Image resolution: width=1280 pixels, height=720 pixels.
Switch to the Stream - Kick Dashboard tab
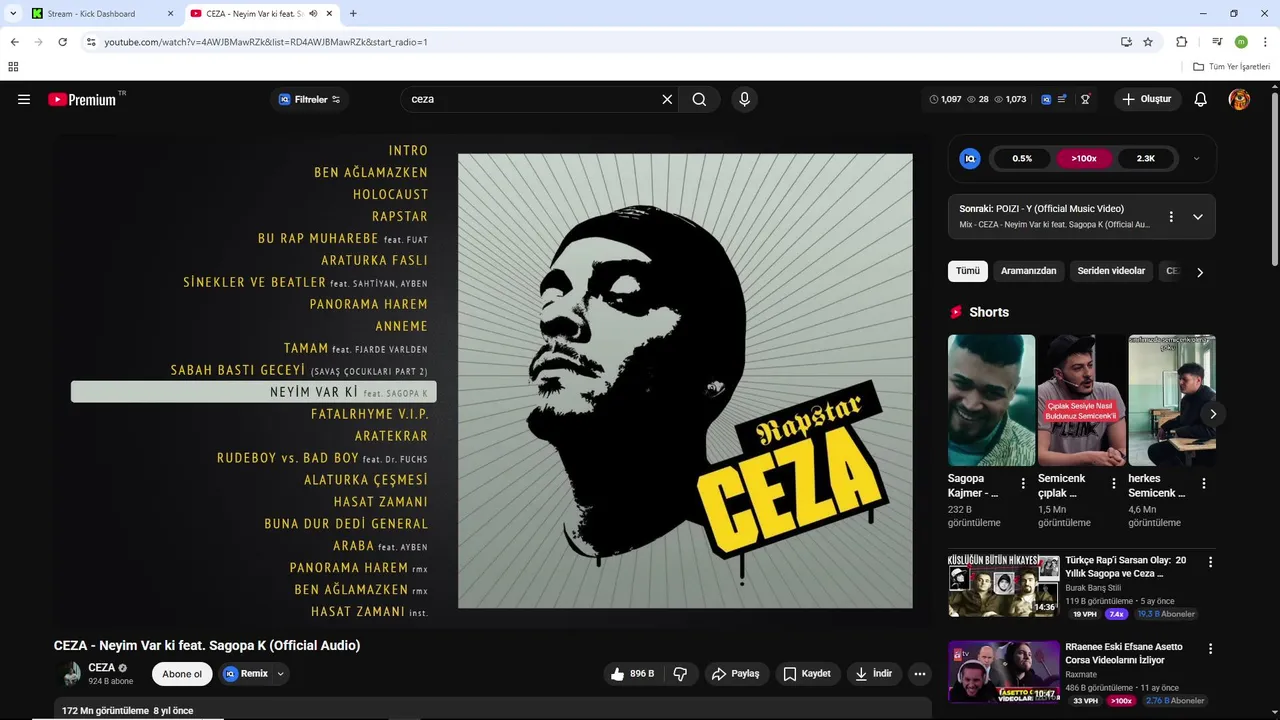point(100,14)
